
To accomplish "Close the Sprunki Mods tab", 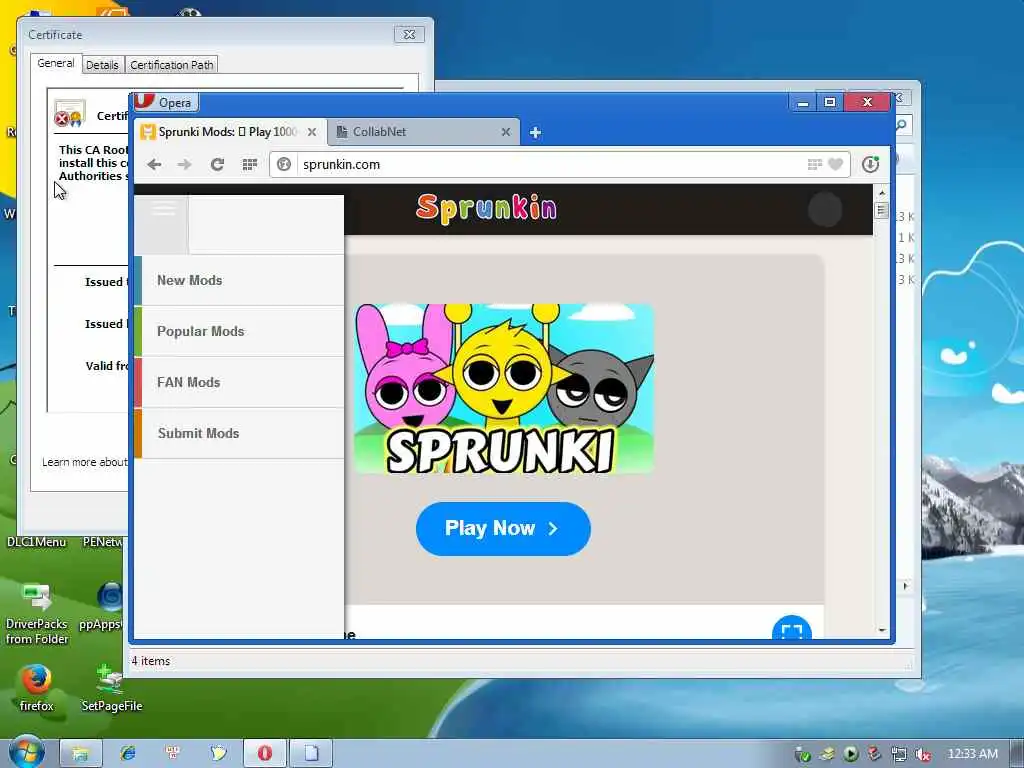I will click(x=312, y=132).
